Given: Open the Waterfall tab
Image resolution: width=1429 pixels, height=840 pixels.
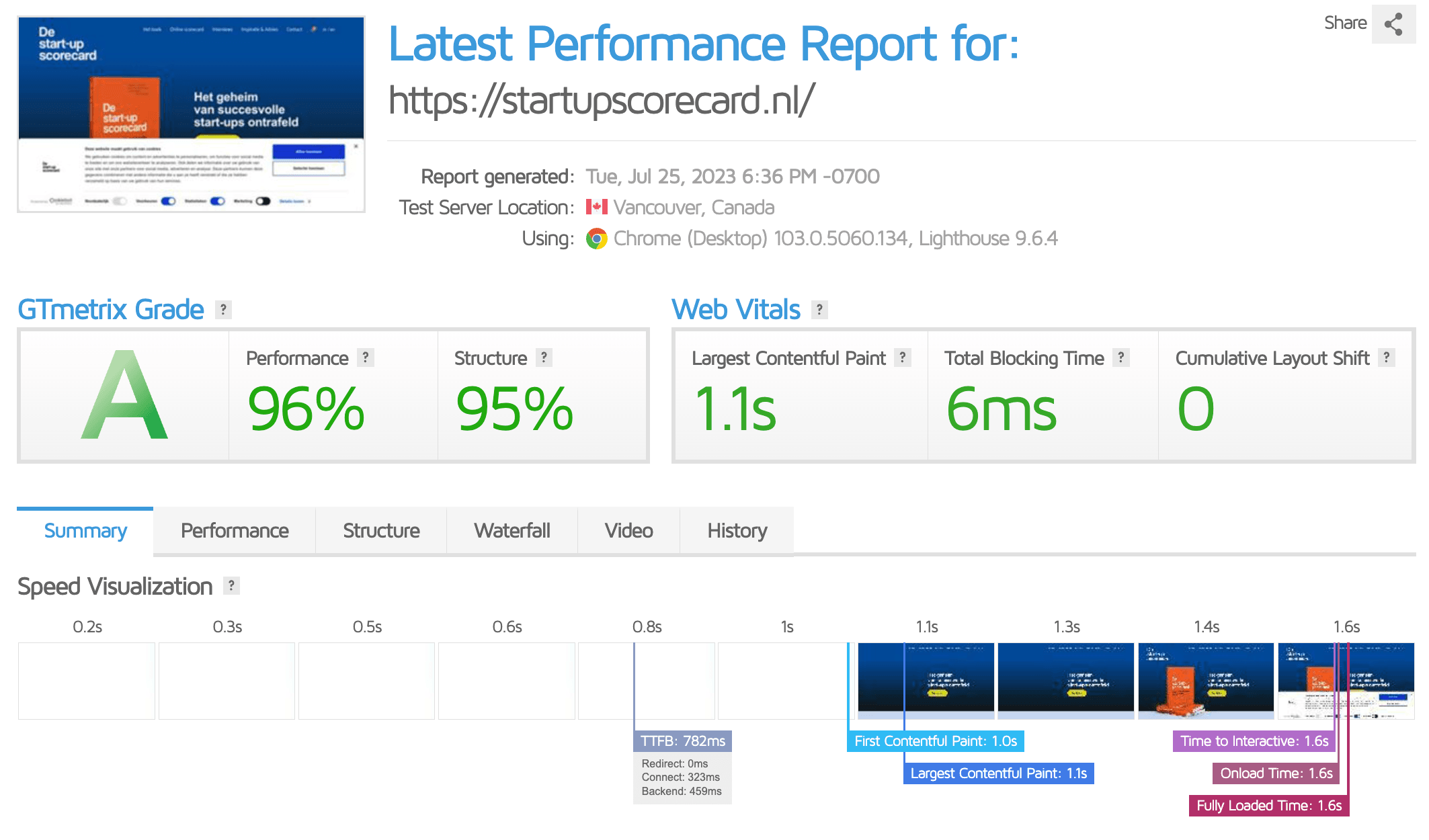Looking at the screenshot, I should point(512,531).
